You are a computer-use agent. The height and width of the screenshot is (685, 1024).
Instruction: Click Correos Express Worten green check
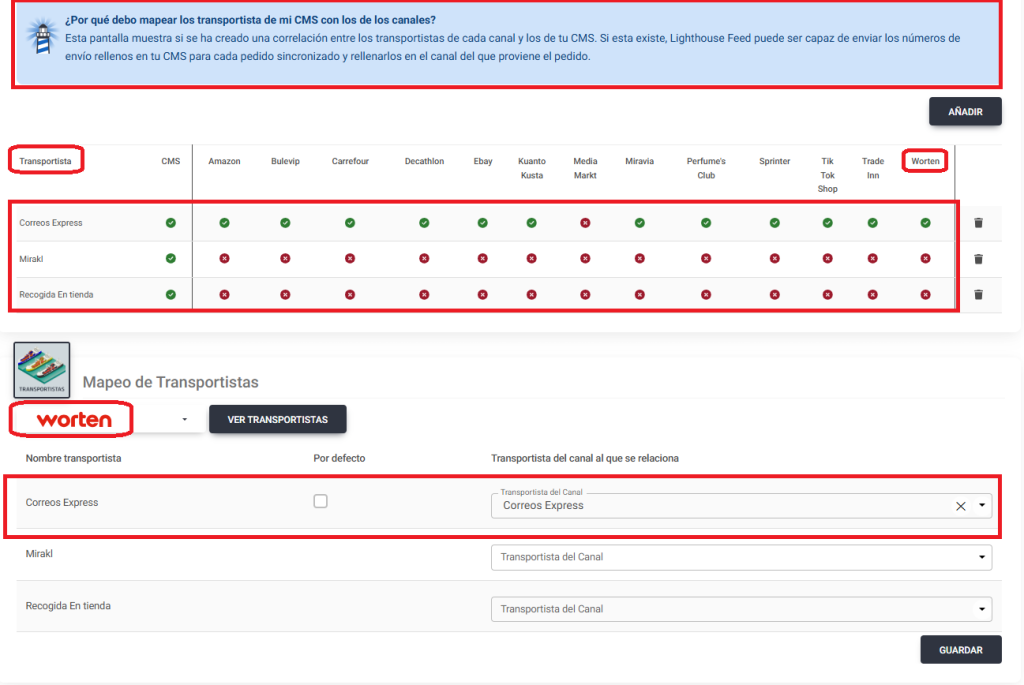(x=925, y=223)
